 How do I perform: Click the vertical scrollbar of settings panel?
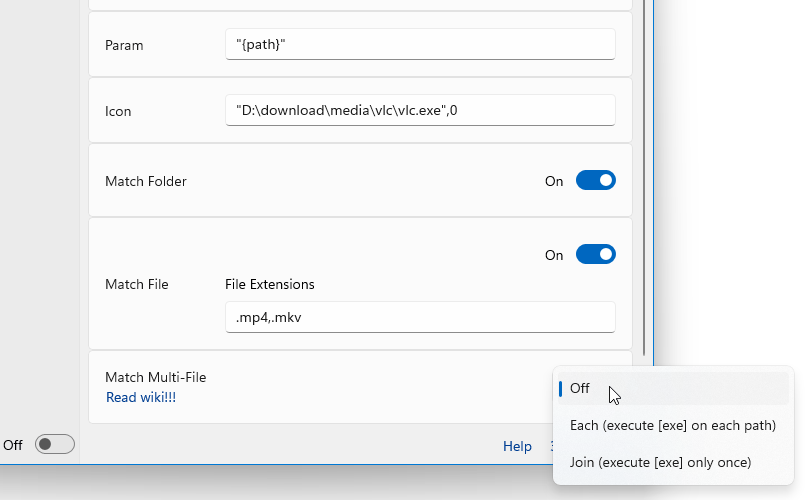pyautogui.click(x=644, y=178)
